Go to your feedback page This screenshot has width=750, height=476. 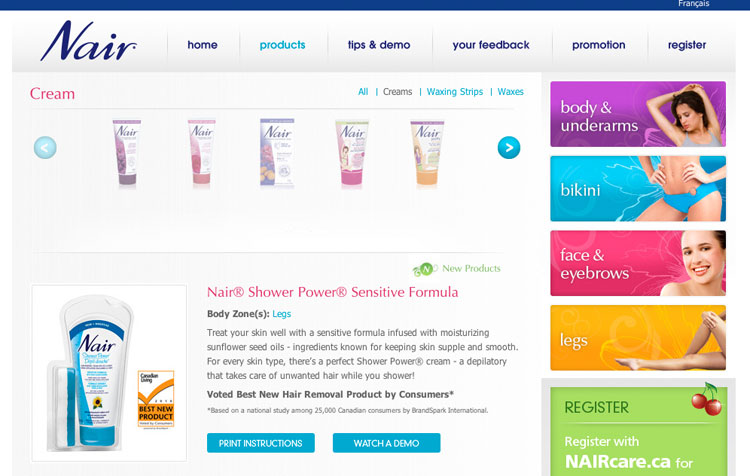pyautogui.click(x=491, y=45)
